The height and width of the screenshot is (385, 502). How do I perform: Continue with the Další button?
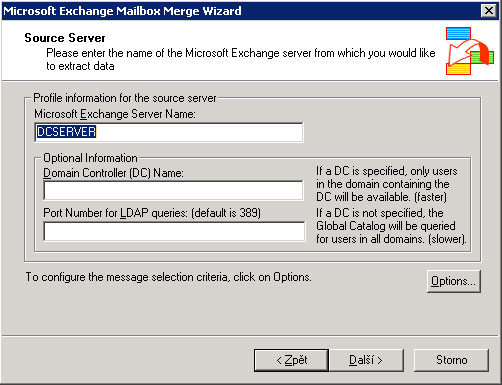(x=366, y=360)
